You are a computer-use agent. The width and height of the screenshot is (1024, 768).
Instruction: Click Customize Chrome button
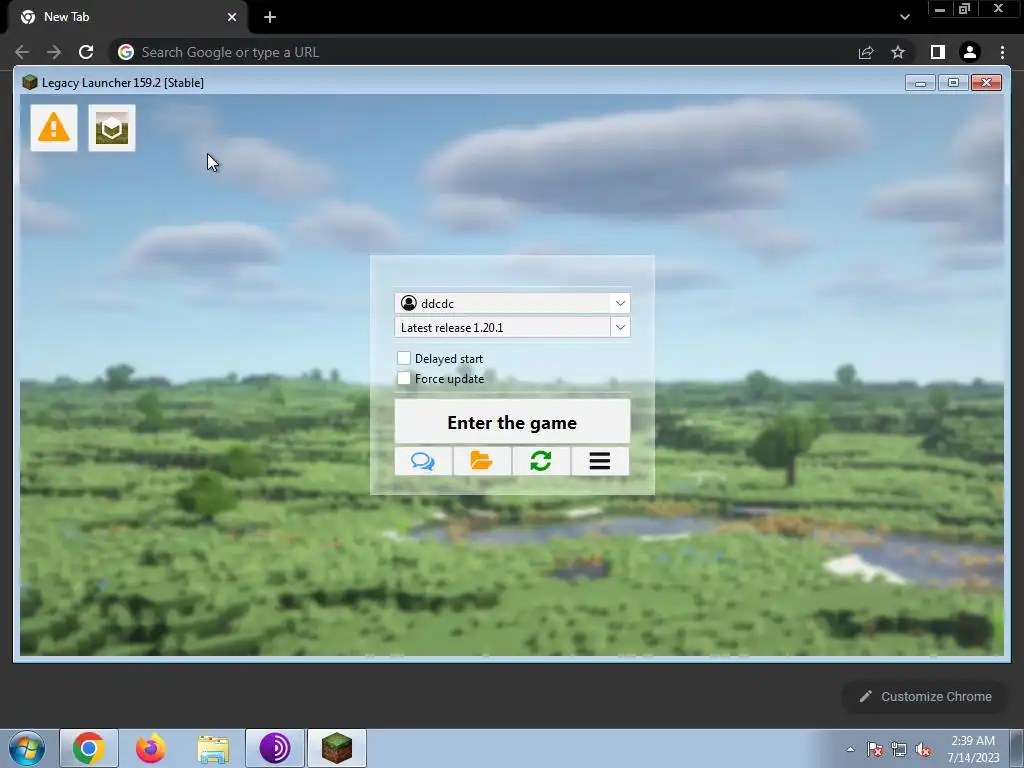[x=926, y=696]
